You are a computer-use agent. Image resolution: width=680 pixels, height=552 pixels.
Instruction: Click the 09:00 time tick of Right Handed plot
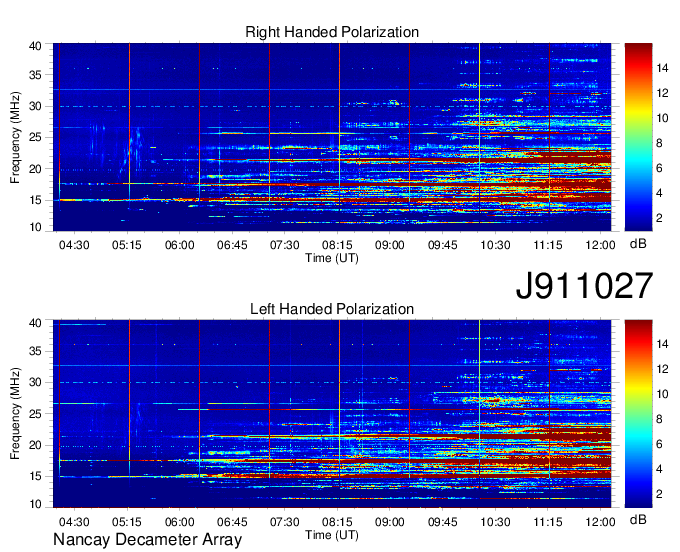[390, 245]
